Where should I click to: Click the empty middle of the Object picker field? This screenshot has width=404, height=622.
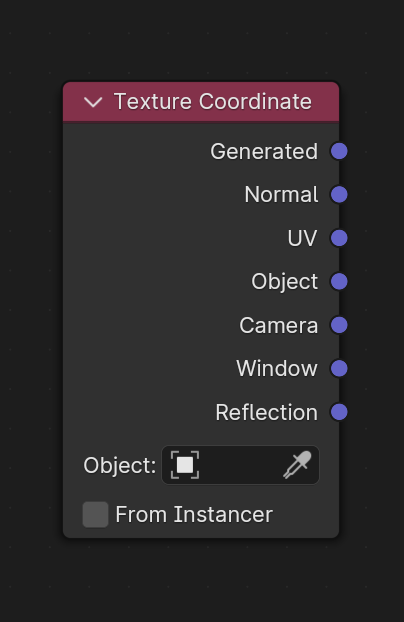(x=240, y=465)
